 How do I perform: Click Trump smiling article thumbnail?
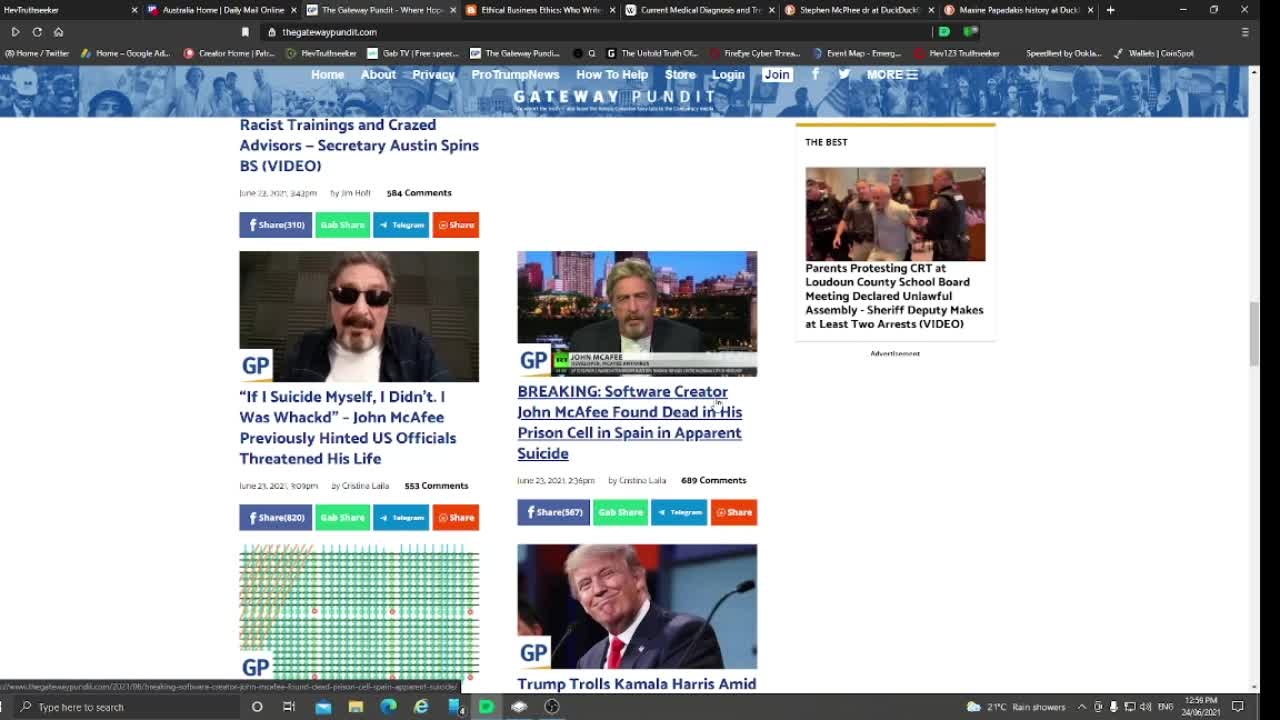click(x=637, y=606)
